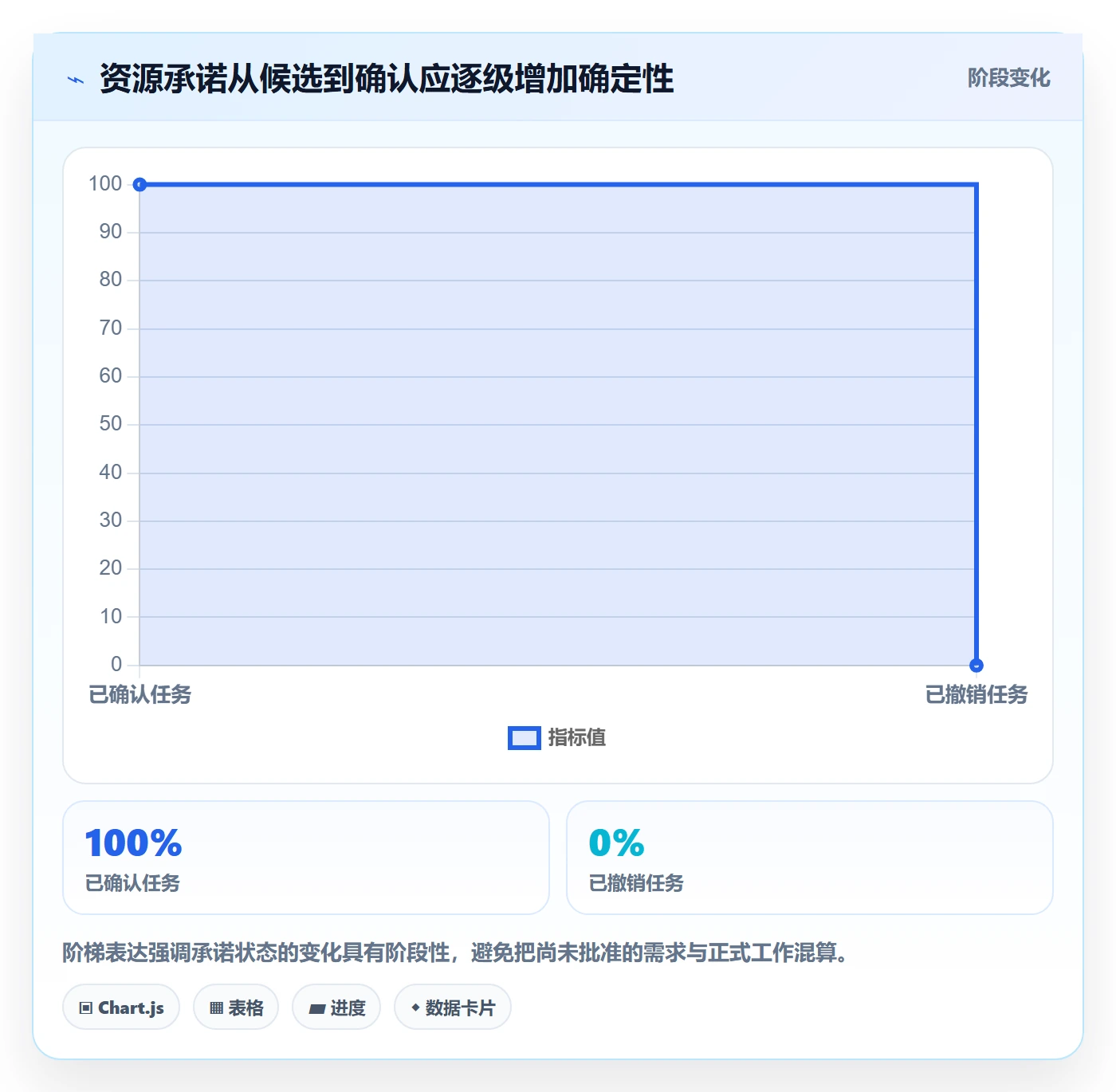
Task: Click the 已撤销任务 x-axis label
Action: 976,695
